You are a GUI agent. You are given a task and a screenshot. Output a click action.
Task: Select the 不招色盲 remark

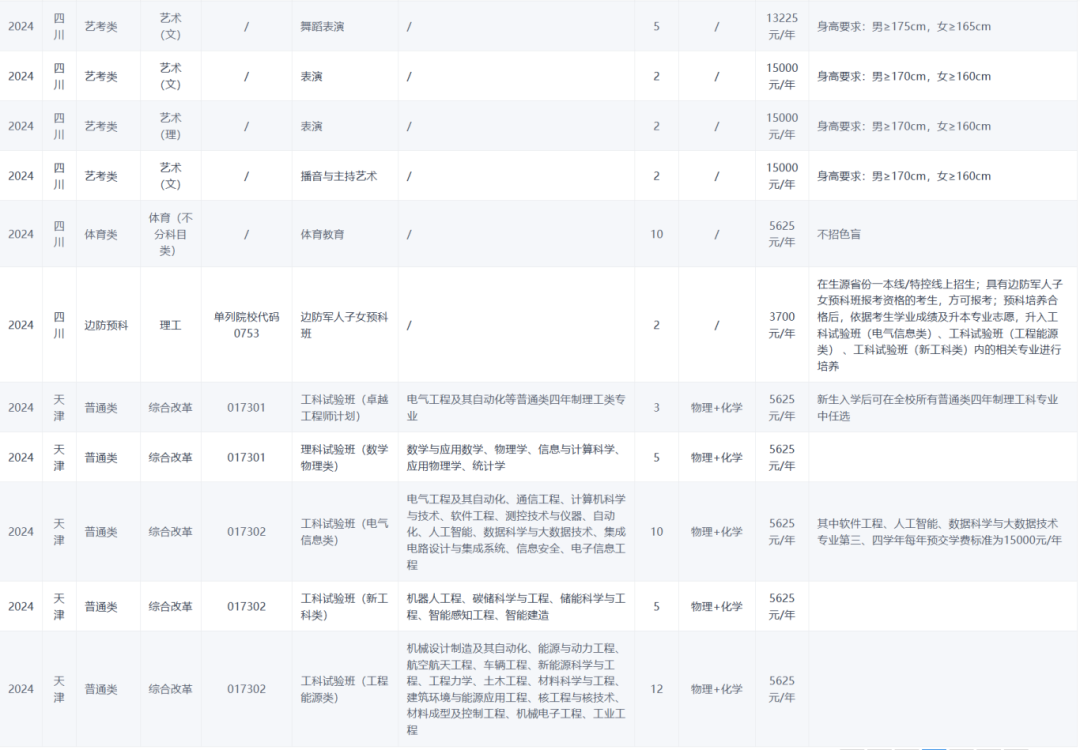tap(838, 234)
